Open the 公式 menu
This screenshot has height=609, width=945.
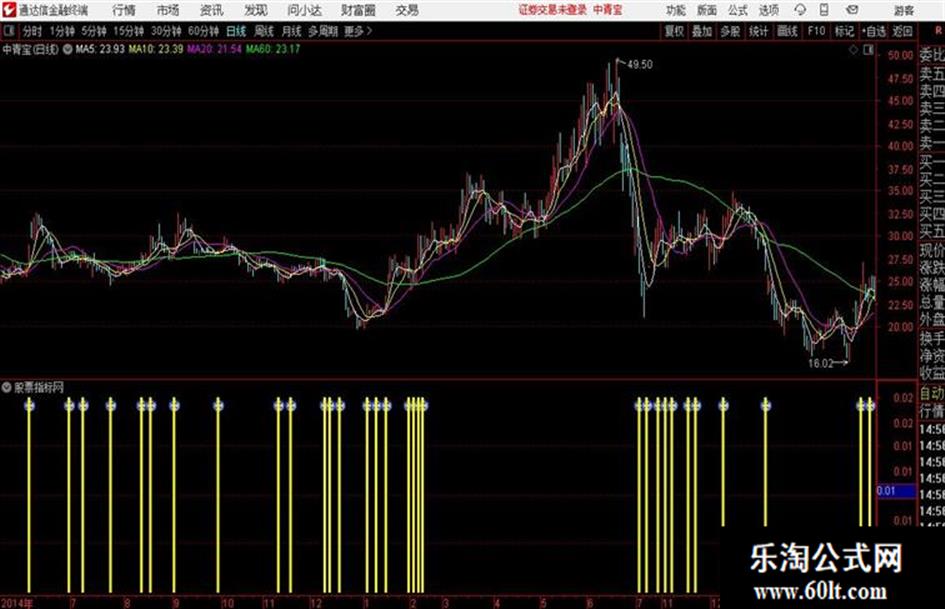click(x=737, y=10)
